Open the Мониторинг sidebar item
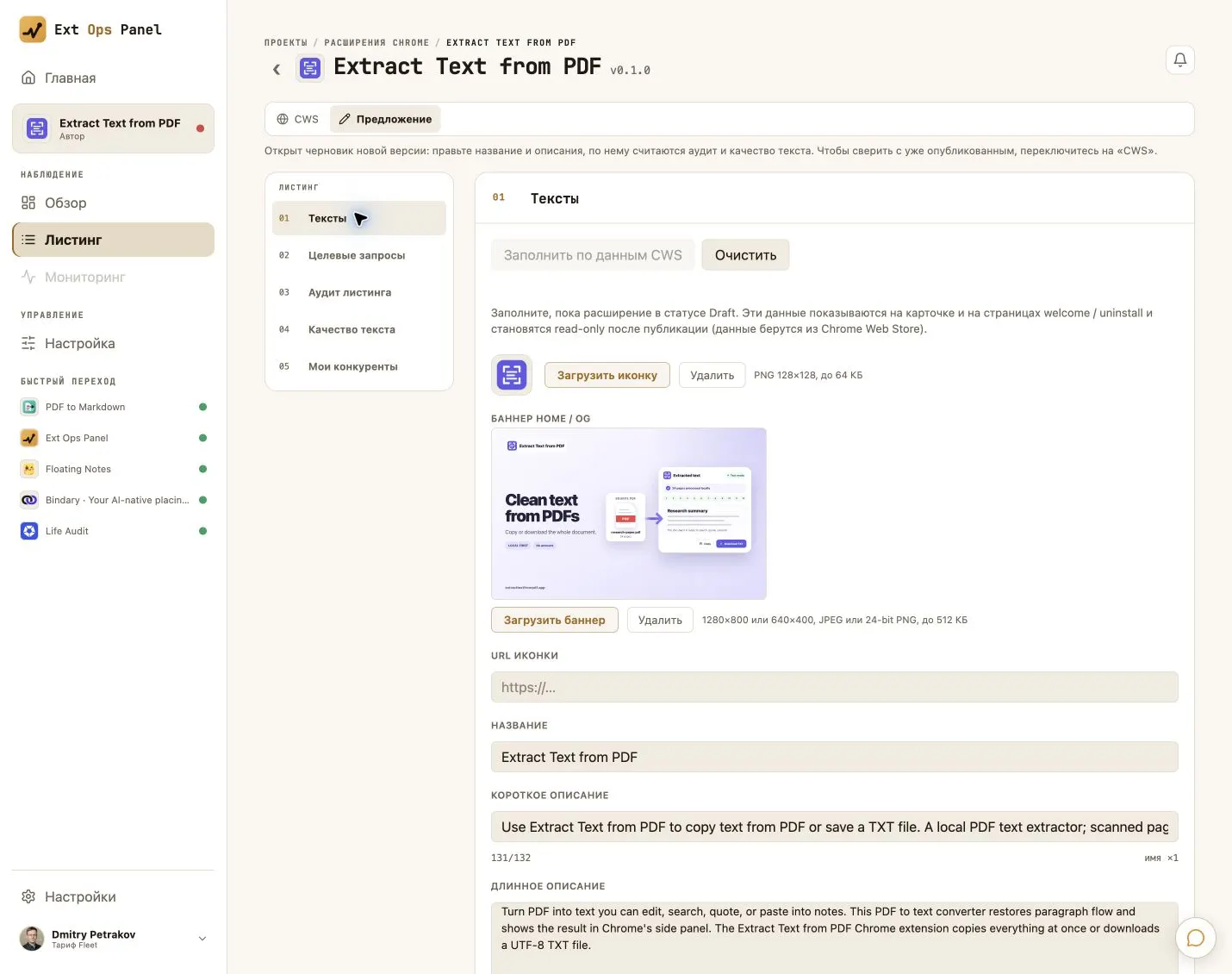1232x974 pixels. [x=113, y=277]
